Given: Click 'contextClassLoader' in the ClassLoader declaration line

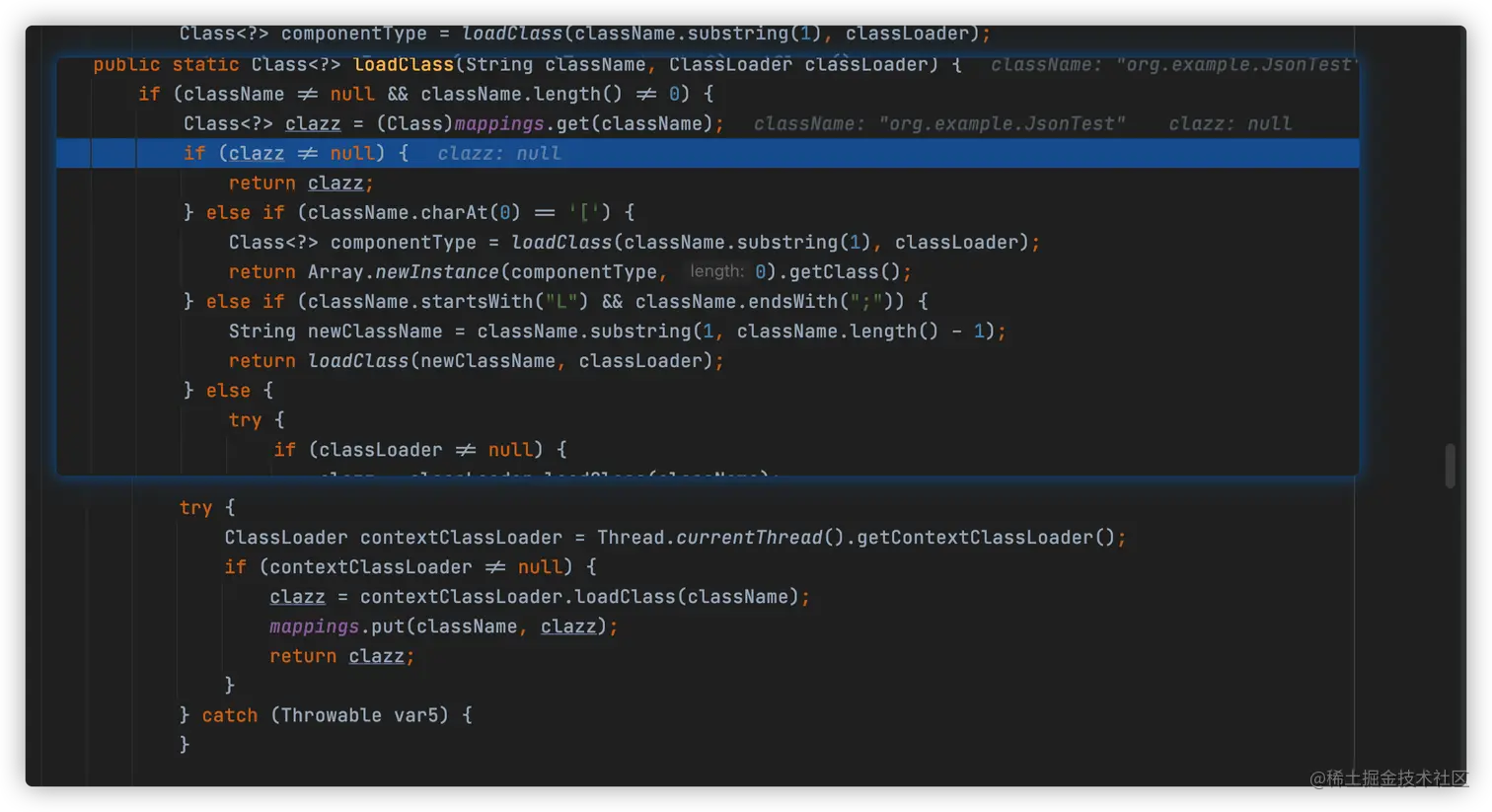Looking at the screenshot, I should click(461, 537).
